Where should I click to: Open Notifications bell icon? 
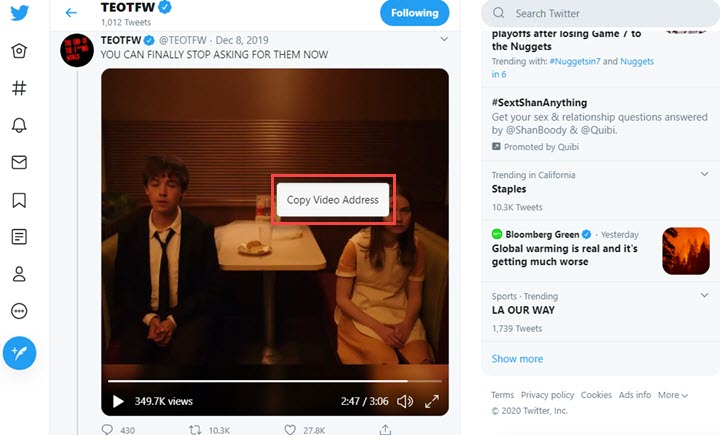tap(19, 125)
